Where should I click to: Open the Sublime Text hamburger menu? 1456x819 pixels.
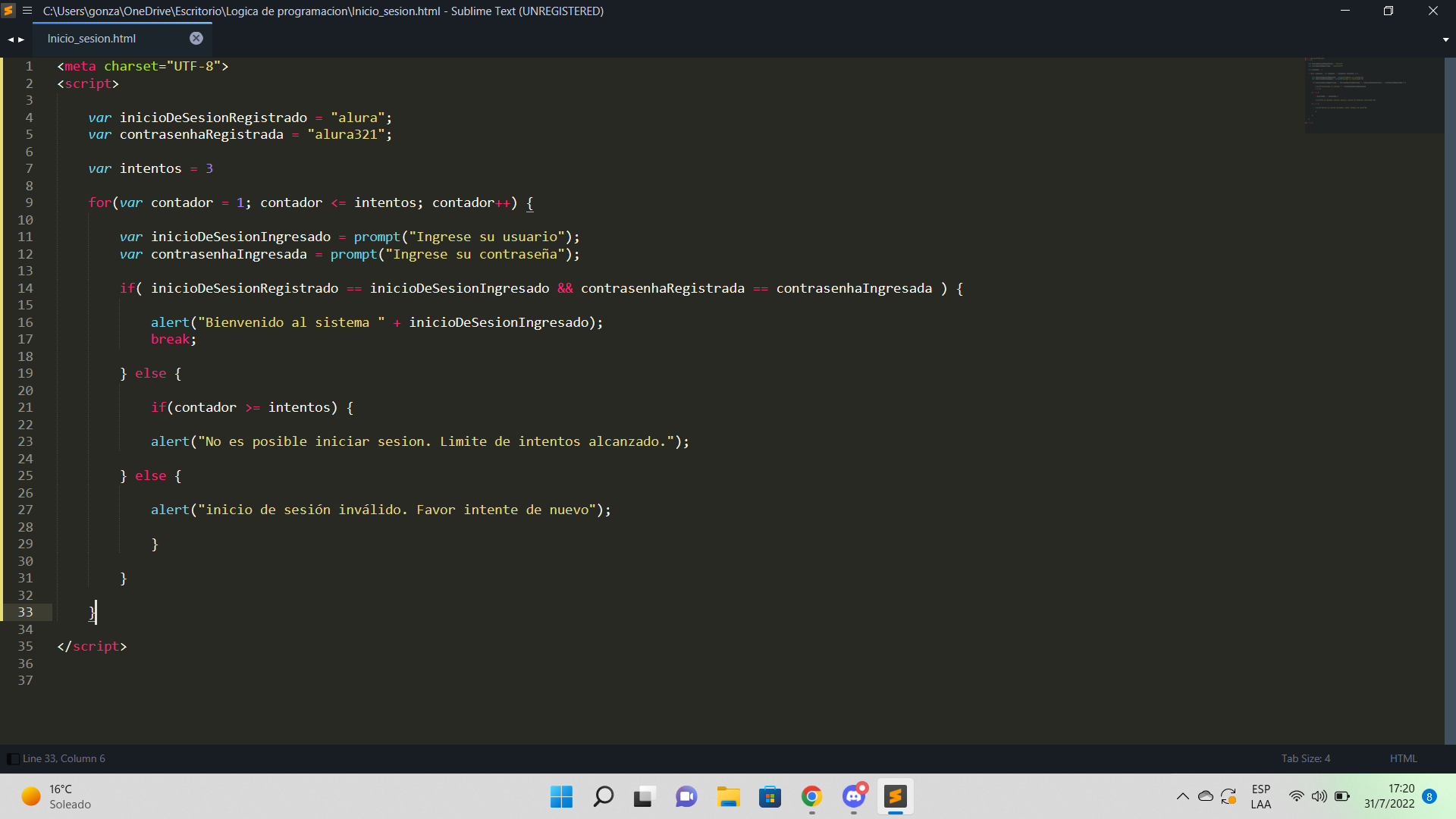tap(27, 11)
